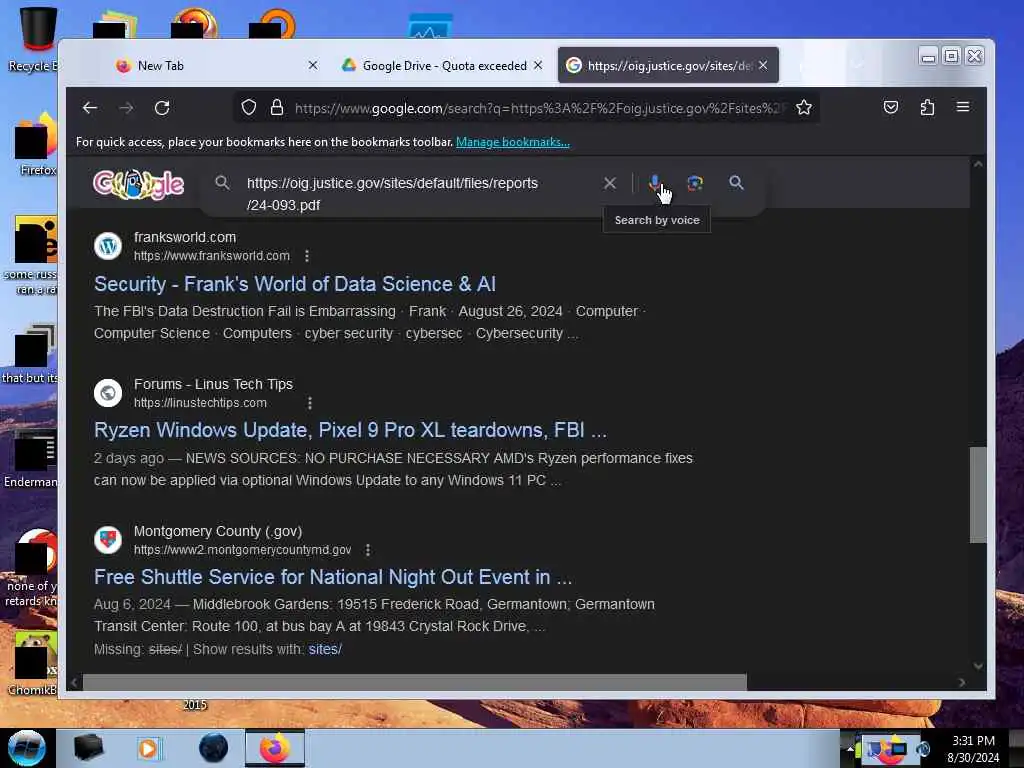
Task: Go back to previous page in Firefox
Action: [x=89, y=108]
